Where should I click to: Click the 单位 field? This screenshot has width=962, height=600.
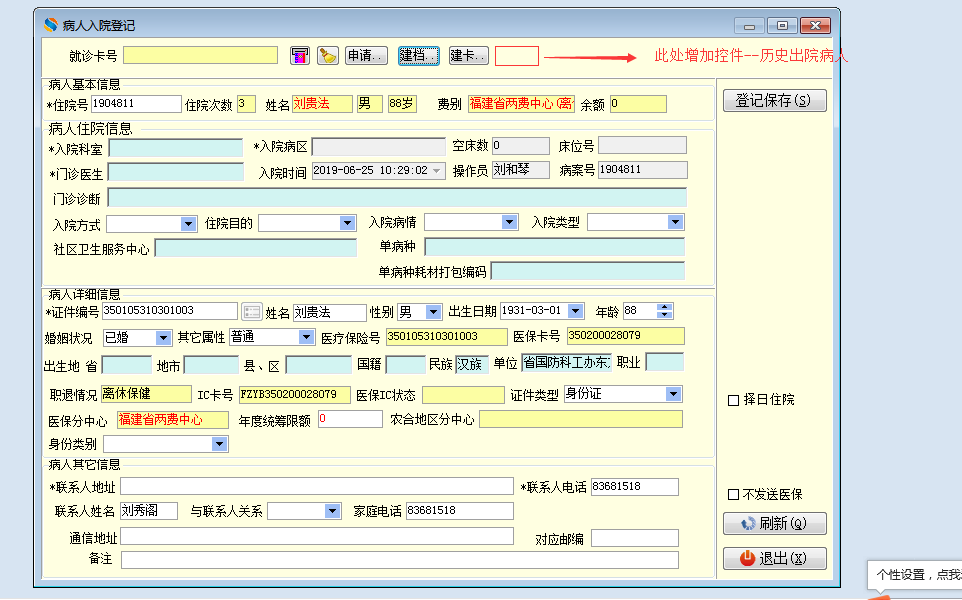pyautogui.click(x=567, y=363)
